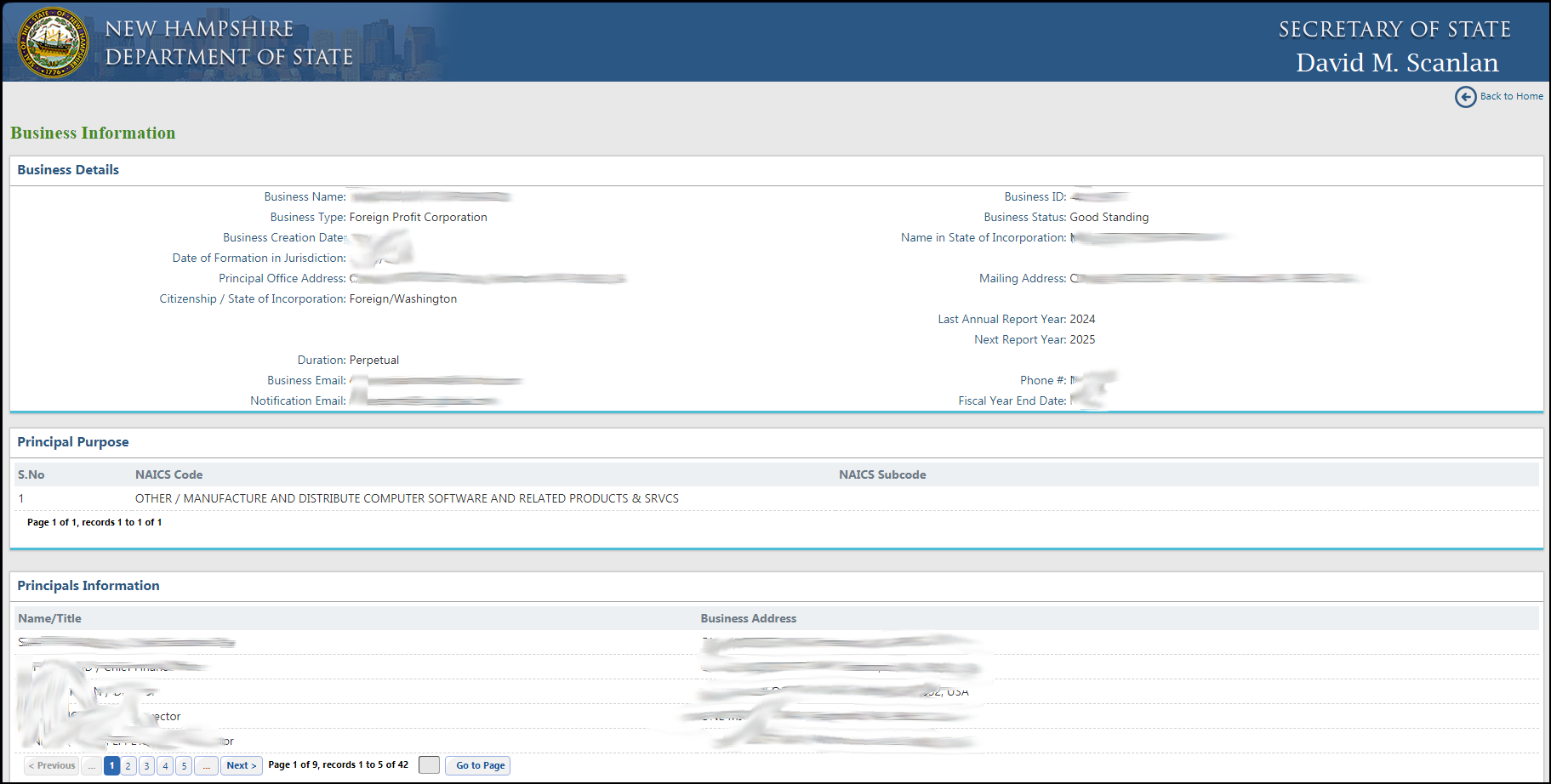This screenshot has width=1551, height=784.
Task: Click the Back to Home arrow icon
Action: pyautogui.click(x=1464, y=97)
